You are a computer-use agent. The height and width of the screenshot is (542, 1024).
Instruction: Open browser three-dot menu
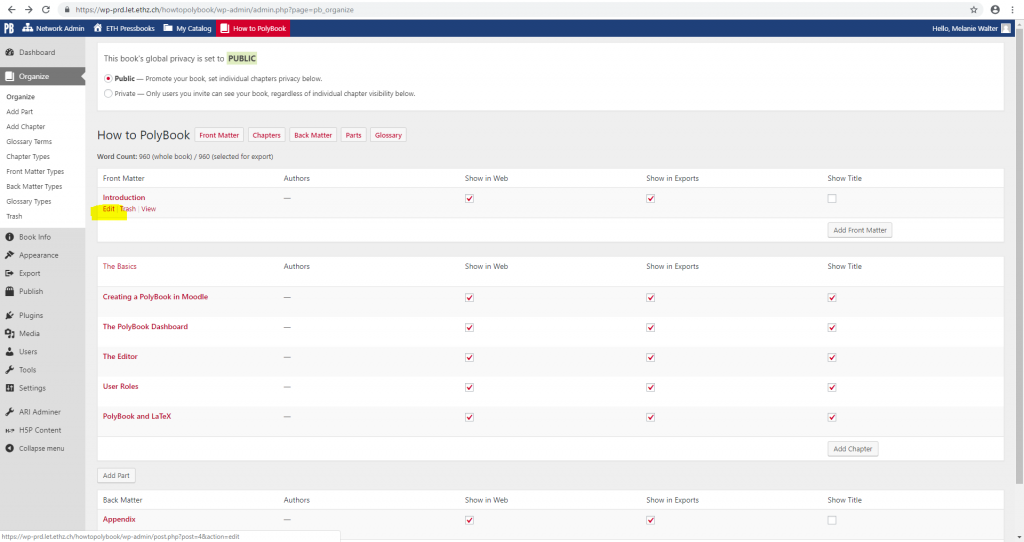(1012, 10)
